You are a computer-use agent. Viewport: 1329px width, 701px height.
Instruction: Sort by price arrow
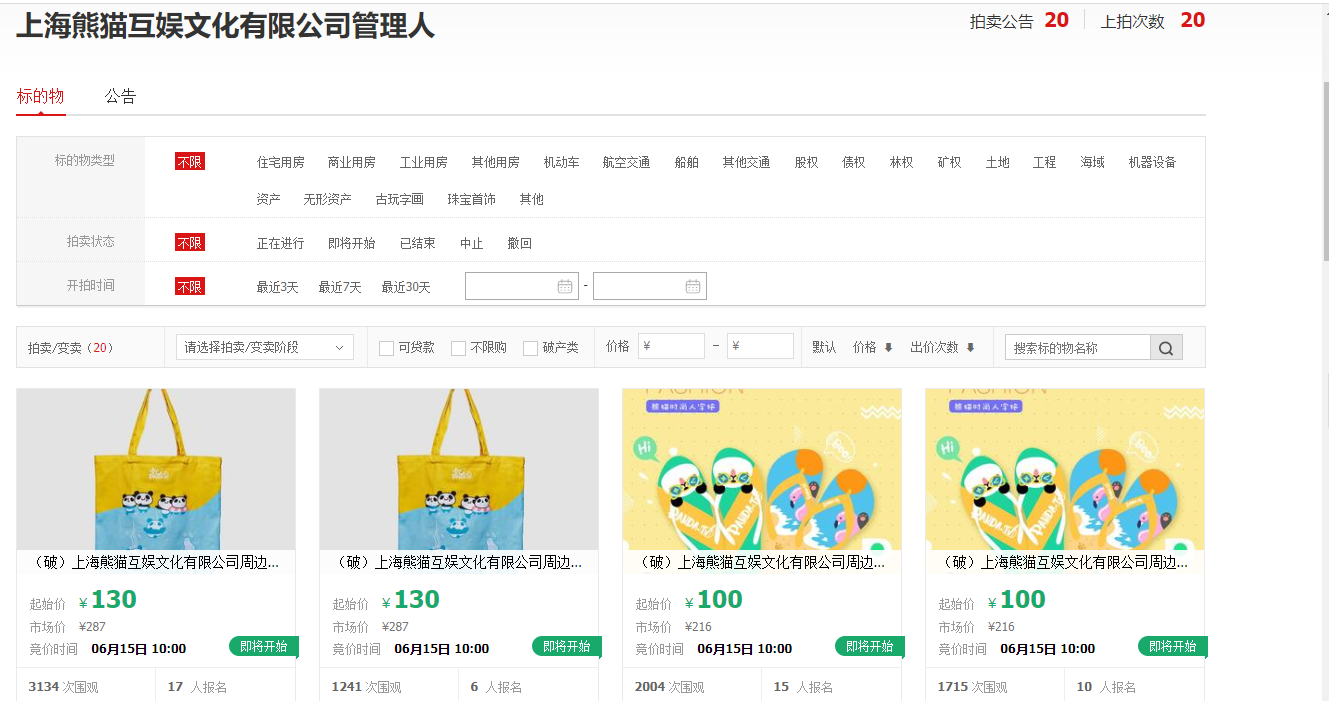888,348
